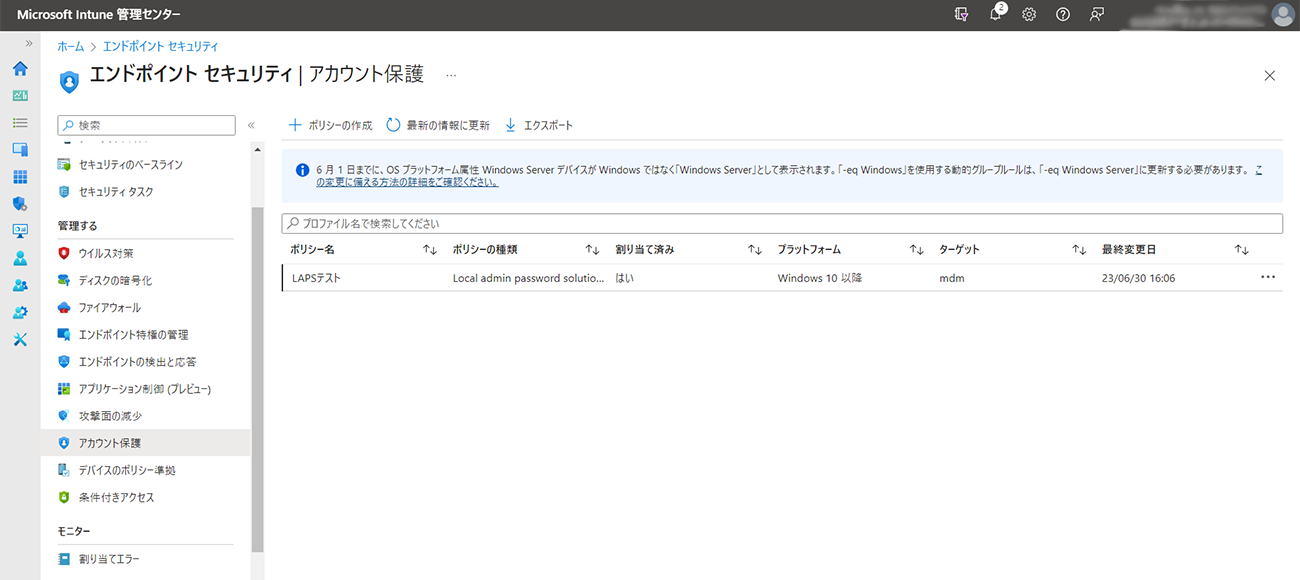Click the ホーム breadcrumb link
The image size is (1300, 580).
pyautogui.click(x=70, y=46)
